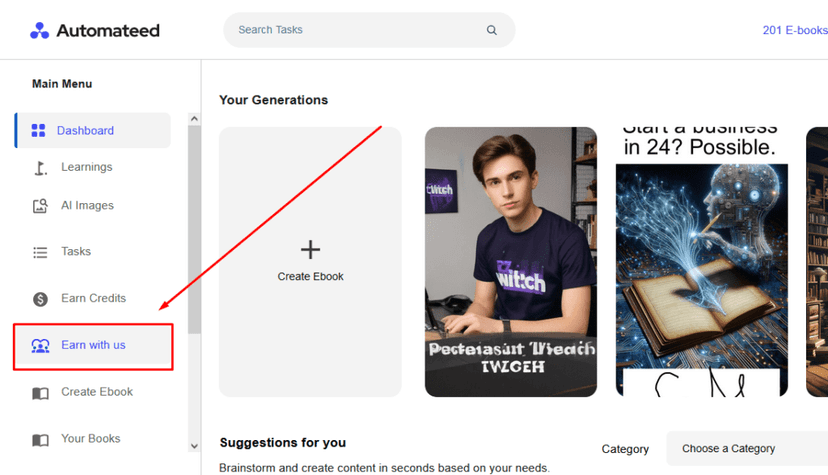
Task: Click the 201 E-books link
Action: tap(794, 30)
